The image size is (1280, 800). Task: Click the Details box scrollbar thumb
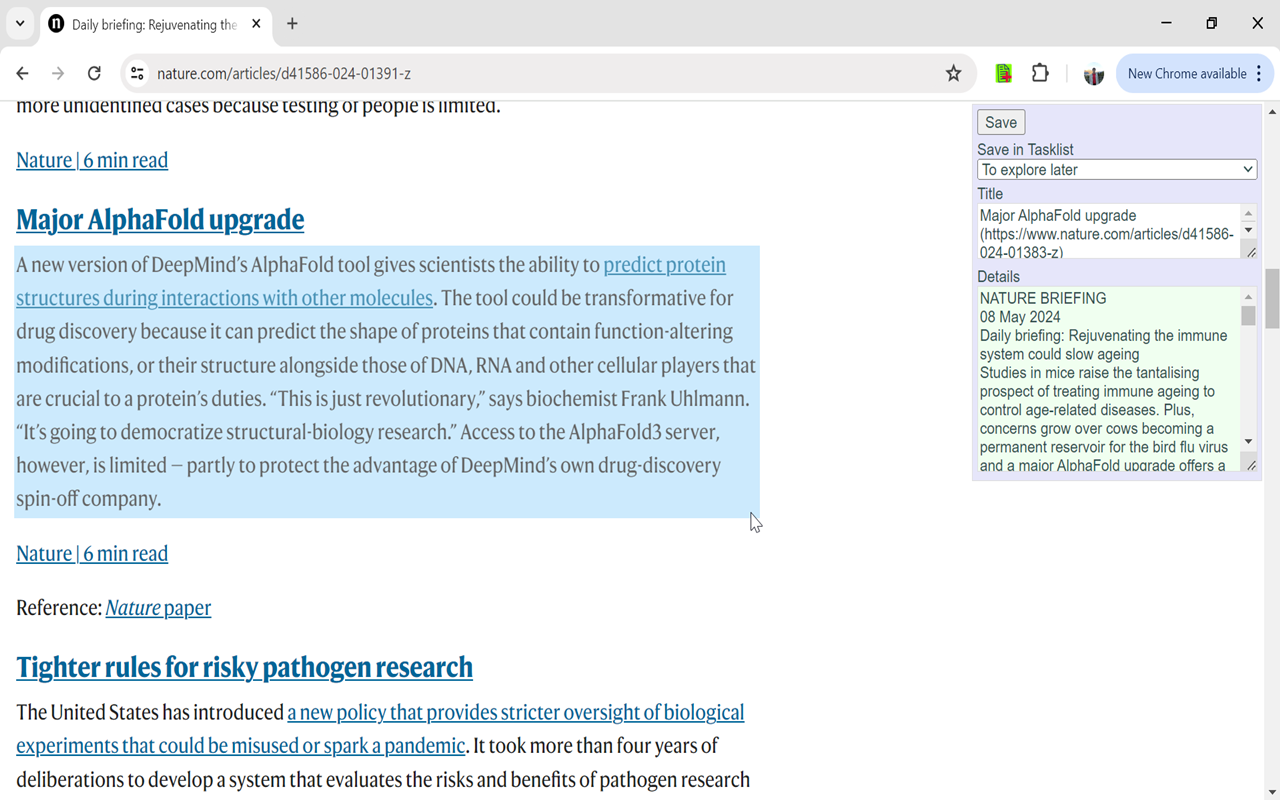coord(1248,316)
